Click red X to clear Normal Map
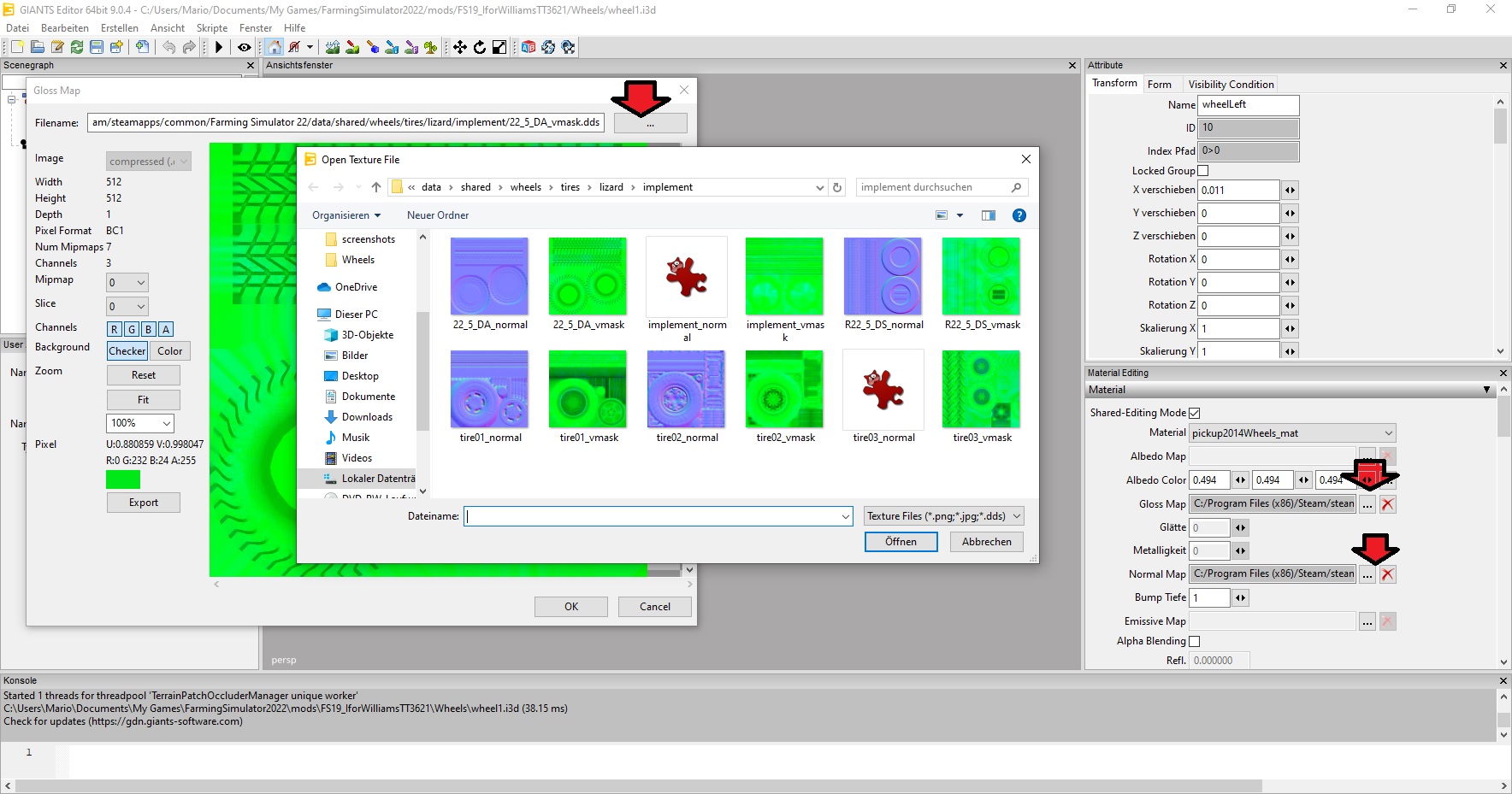1512x794 pixels. click(x=1387, y=574)
